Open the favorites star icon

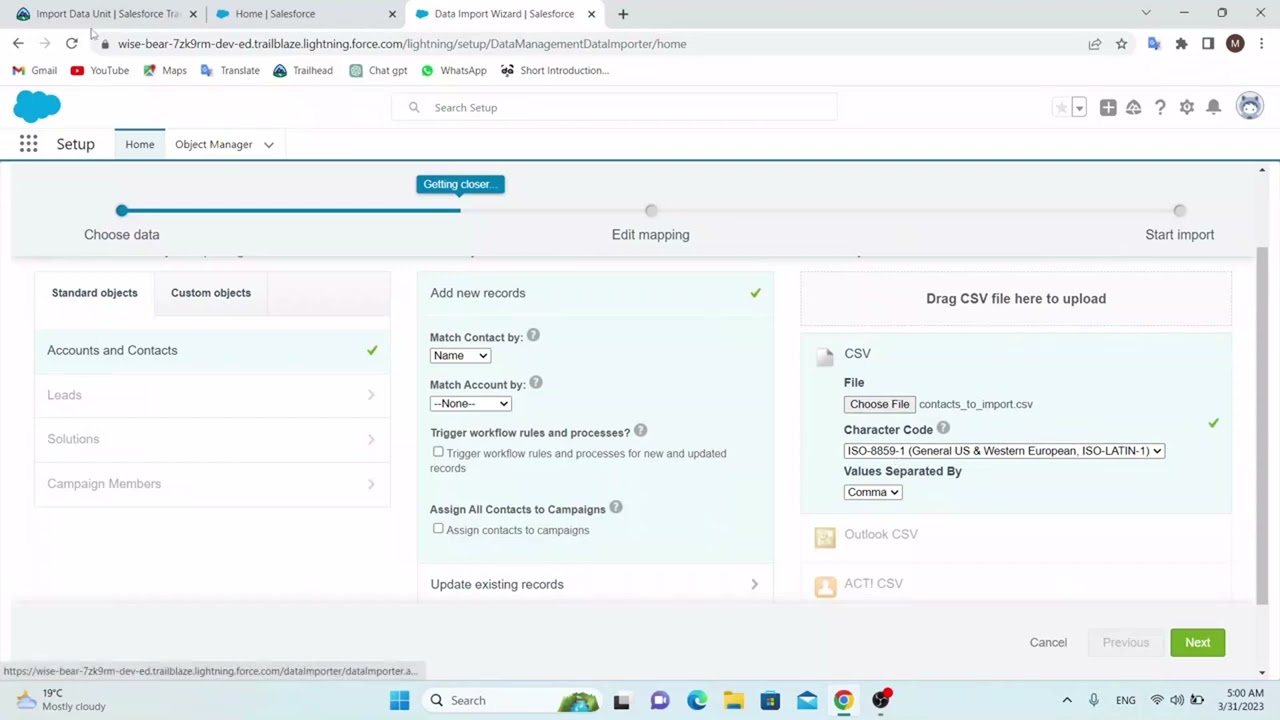click(x=1061, y=107)
